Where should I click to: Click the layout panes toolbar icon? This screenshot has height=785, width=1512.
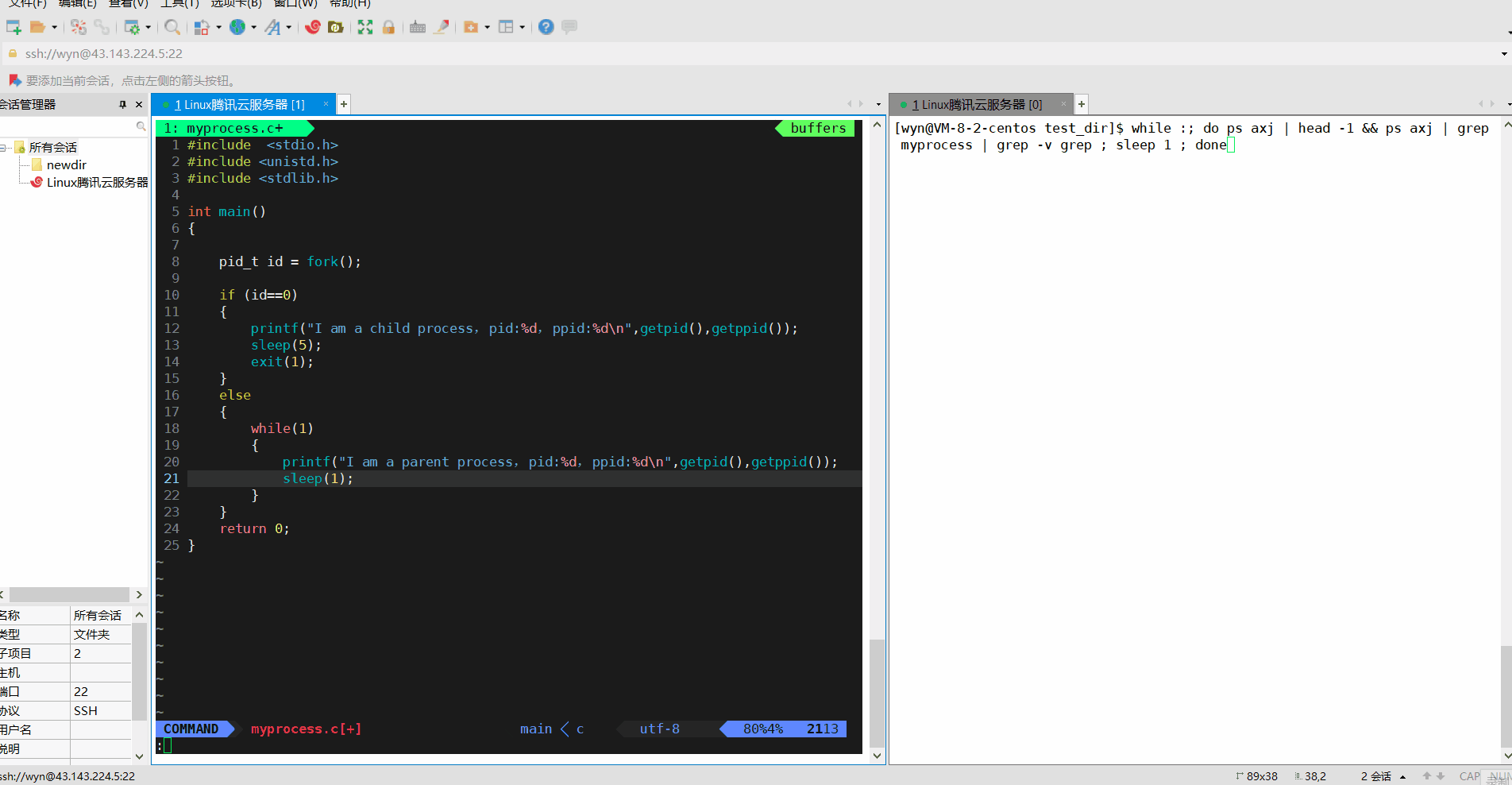tap(506, 27)
